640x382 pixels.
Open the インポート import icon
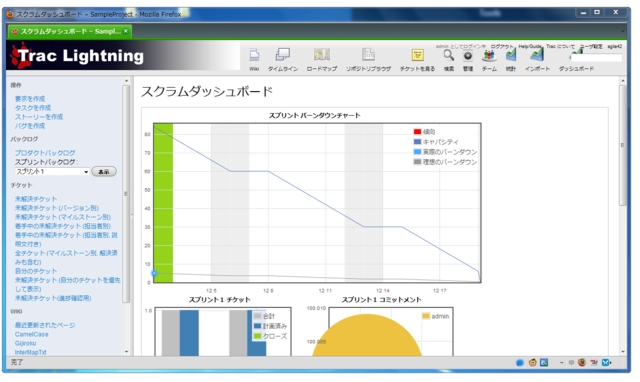pyautogui.click(x=537, y=55)
